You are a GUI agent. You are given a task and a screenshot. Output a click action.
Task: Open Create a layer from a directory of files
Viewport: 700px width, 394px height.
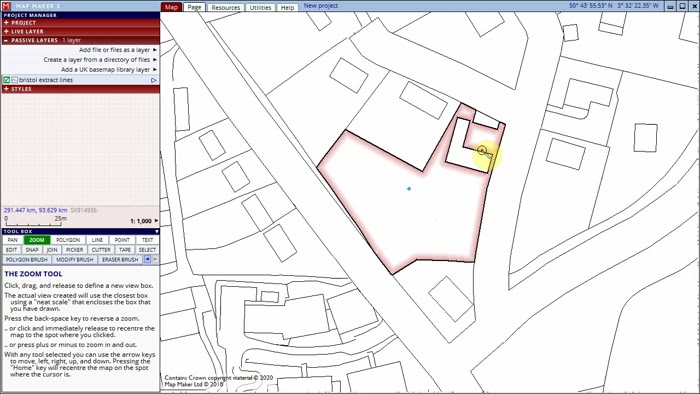click(x=100, y=59)
